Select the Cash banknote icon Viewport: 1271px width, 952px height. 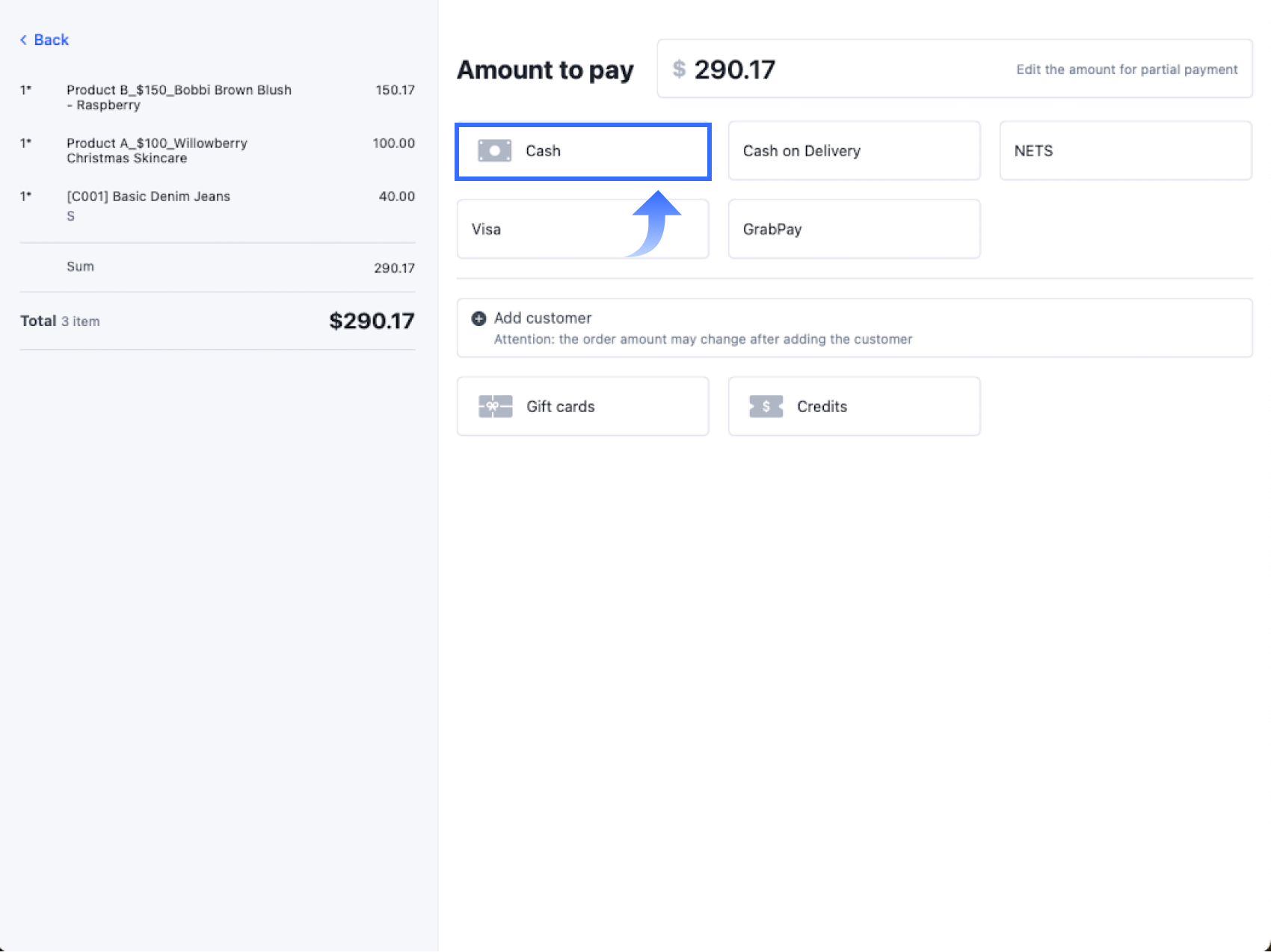coord(494,151)
